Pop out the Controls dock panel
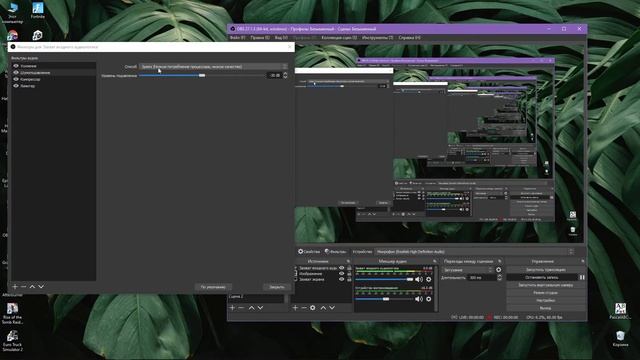Image resolution: width=640 pixels, height=360 pixels. point(582,261)
